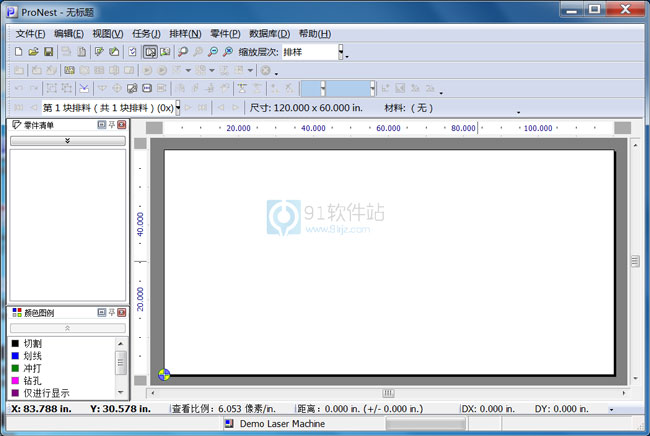
Task: Click the horizontal scrollbar right arrow
Action: (624, 392)
